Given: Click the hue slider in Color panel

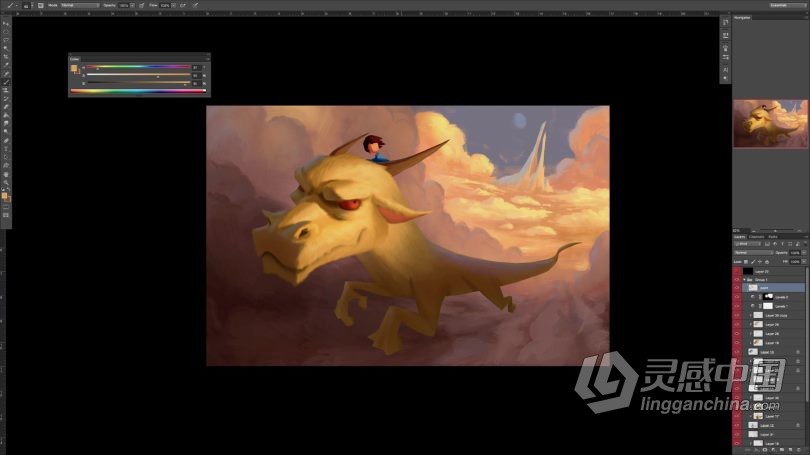Looking at the screenshot, I should coord(138,67).
